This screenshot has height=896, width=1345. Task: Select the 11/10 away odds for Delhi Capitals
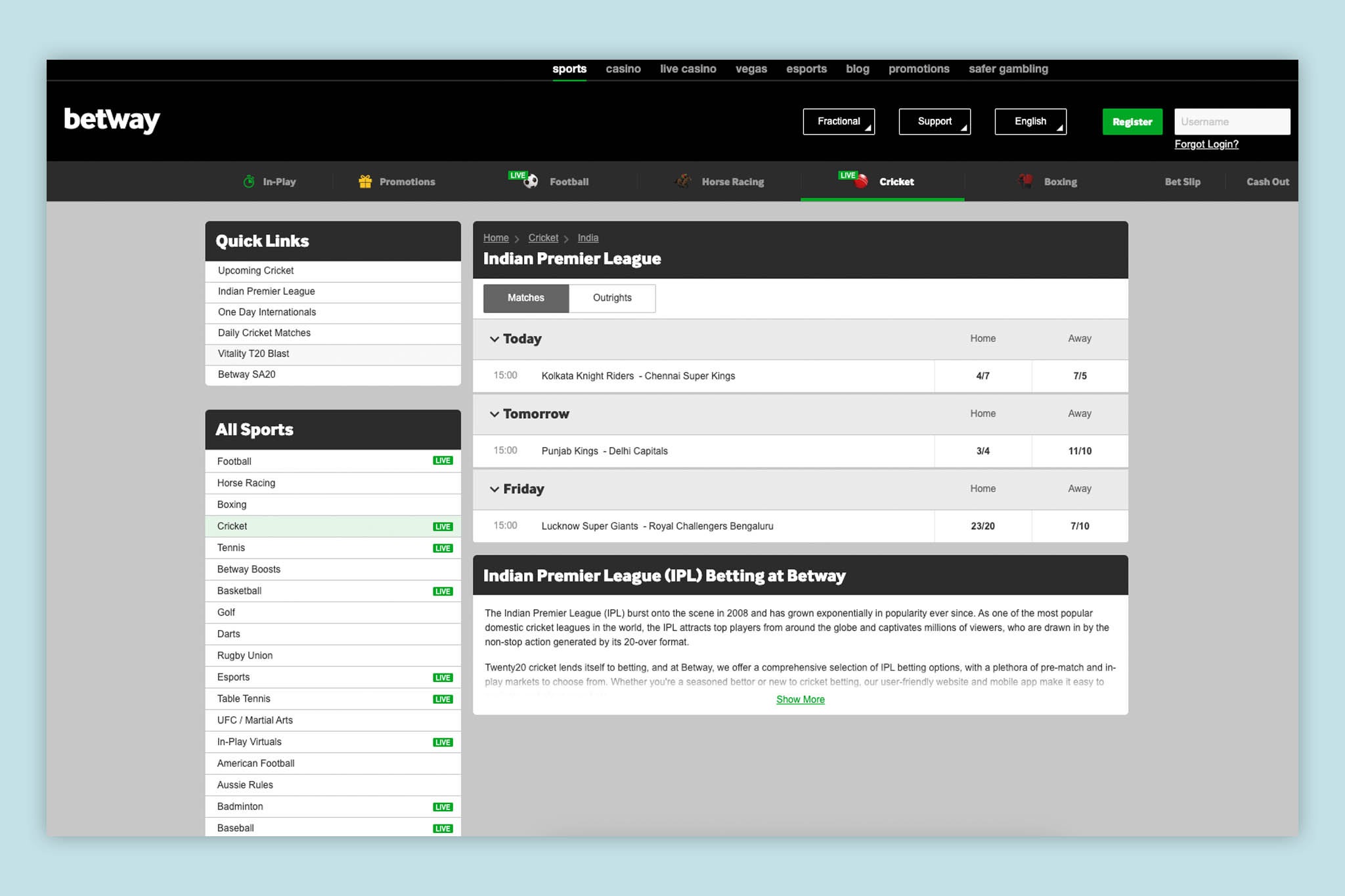(1079, 451)
